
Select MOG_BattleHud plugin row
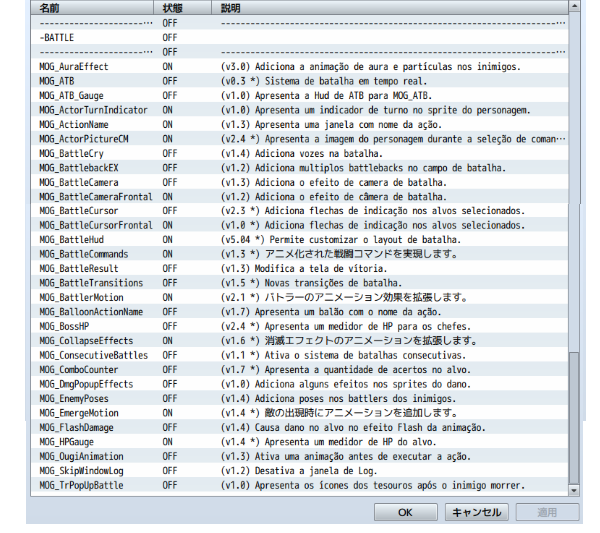click(x=300, y=240)
